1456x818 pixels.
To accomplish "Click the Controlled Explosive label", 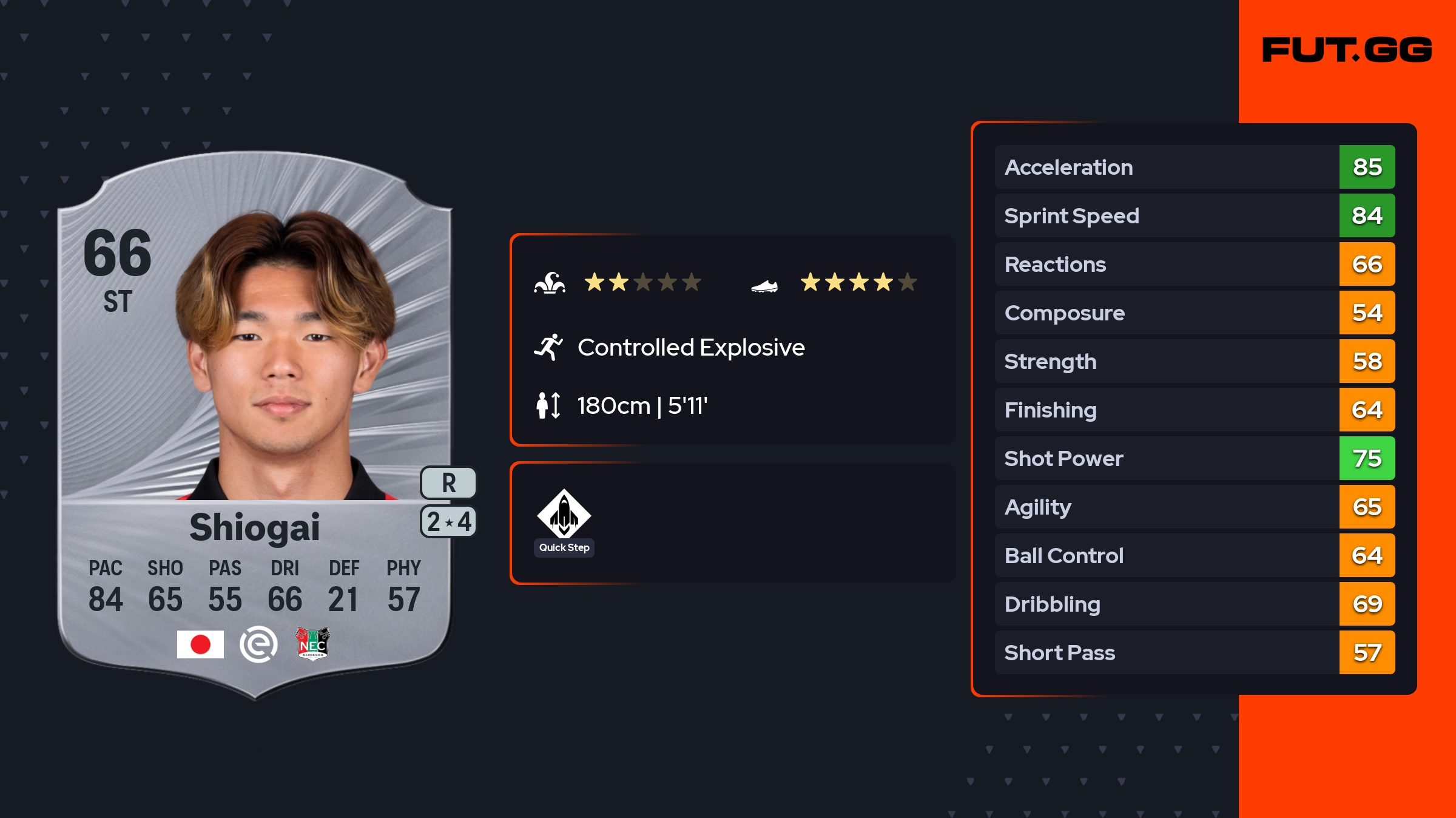I will click(691, 347).
